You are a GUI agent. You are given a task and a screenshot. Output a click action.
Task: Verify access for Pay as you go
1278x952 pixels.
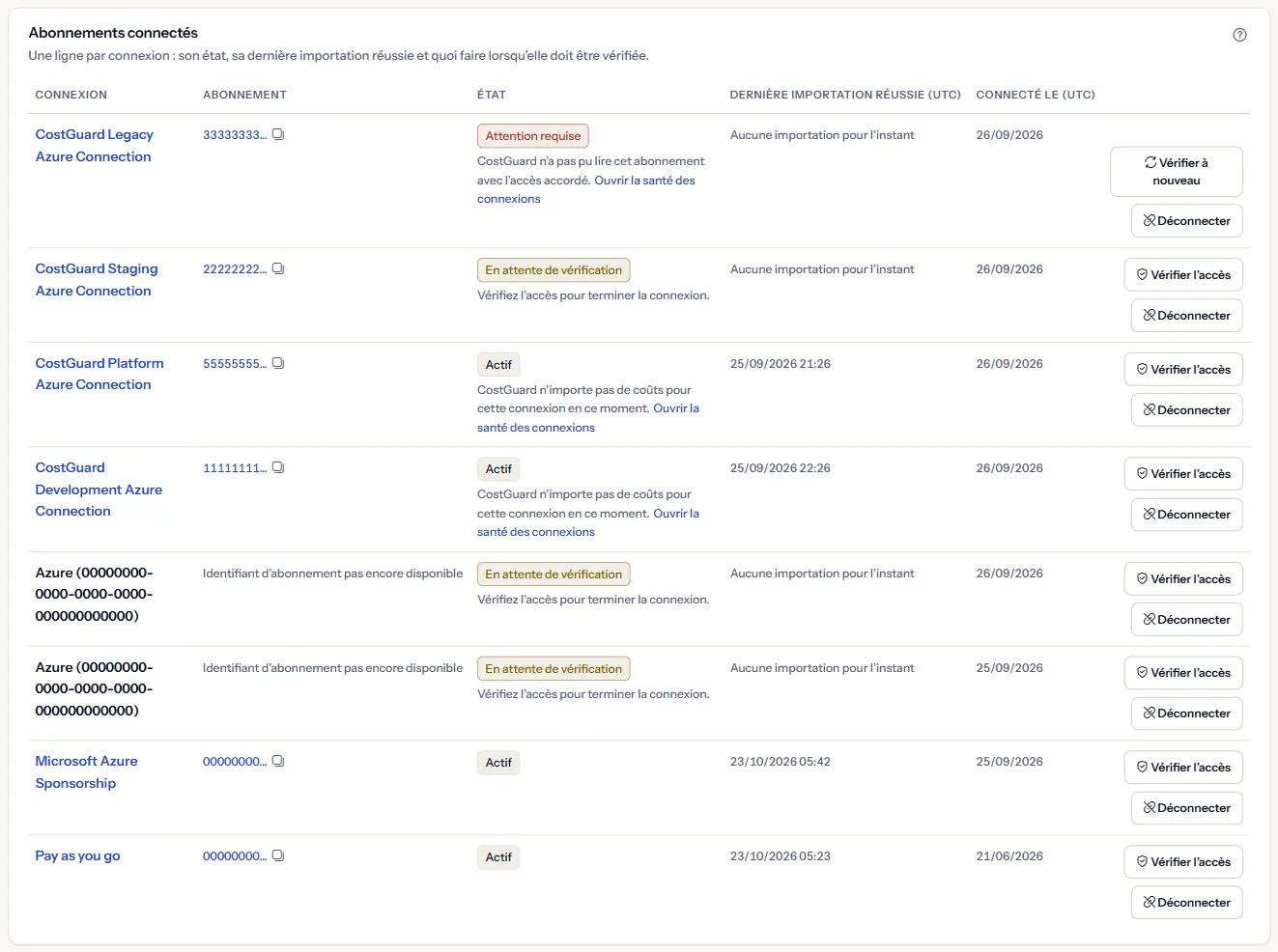[1183, 862]
